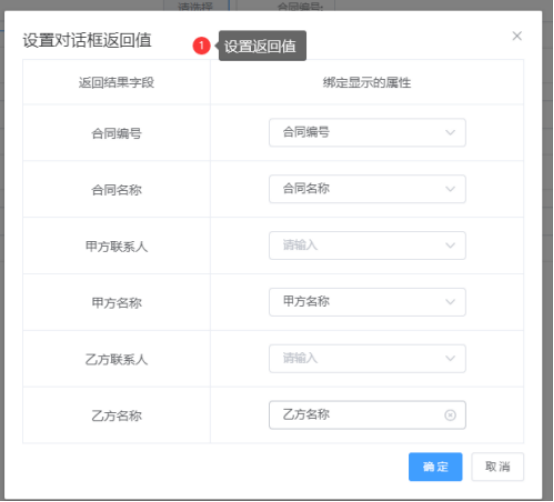Click the 确定 confirm button
The height and width of the screenshot is (502, 554).
coord(435,467)
